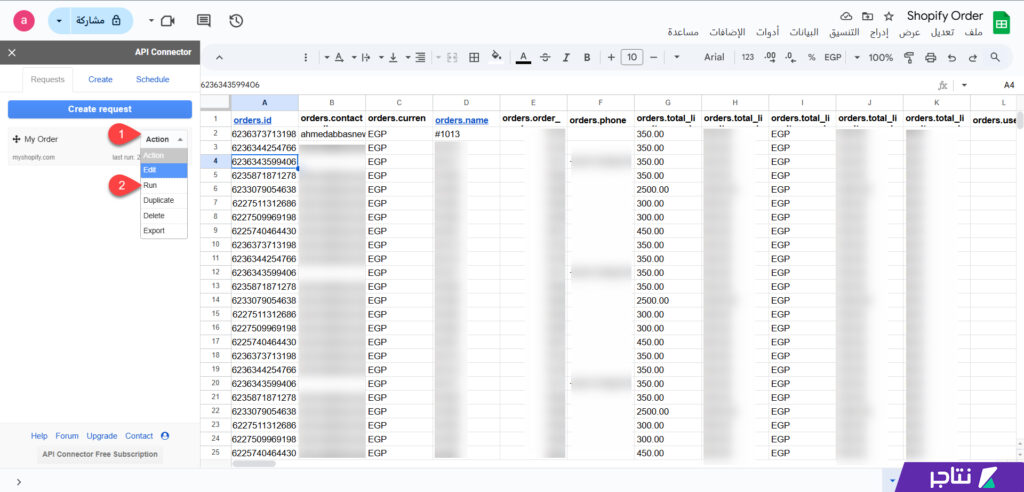Click the Create request button
The width and height of the screenshot is (1024, 492).
tap(100, 109)
